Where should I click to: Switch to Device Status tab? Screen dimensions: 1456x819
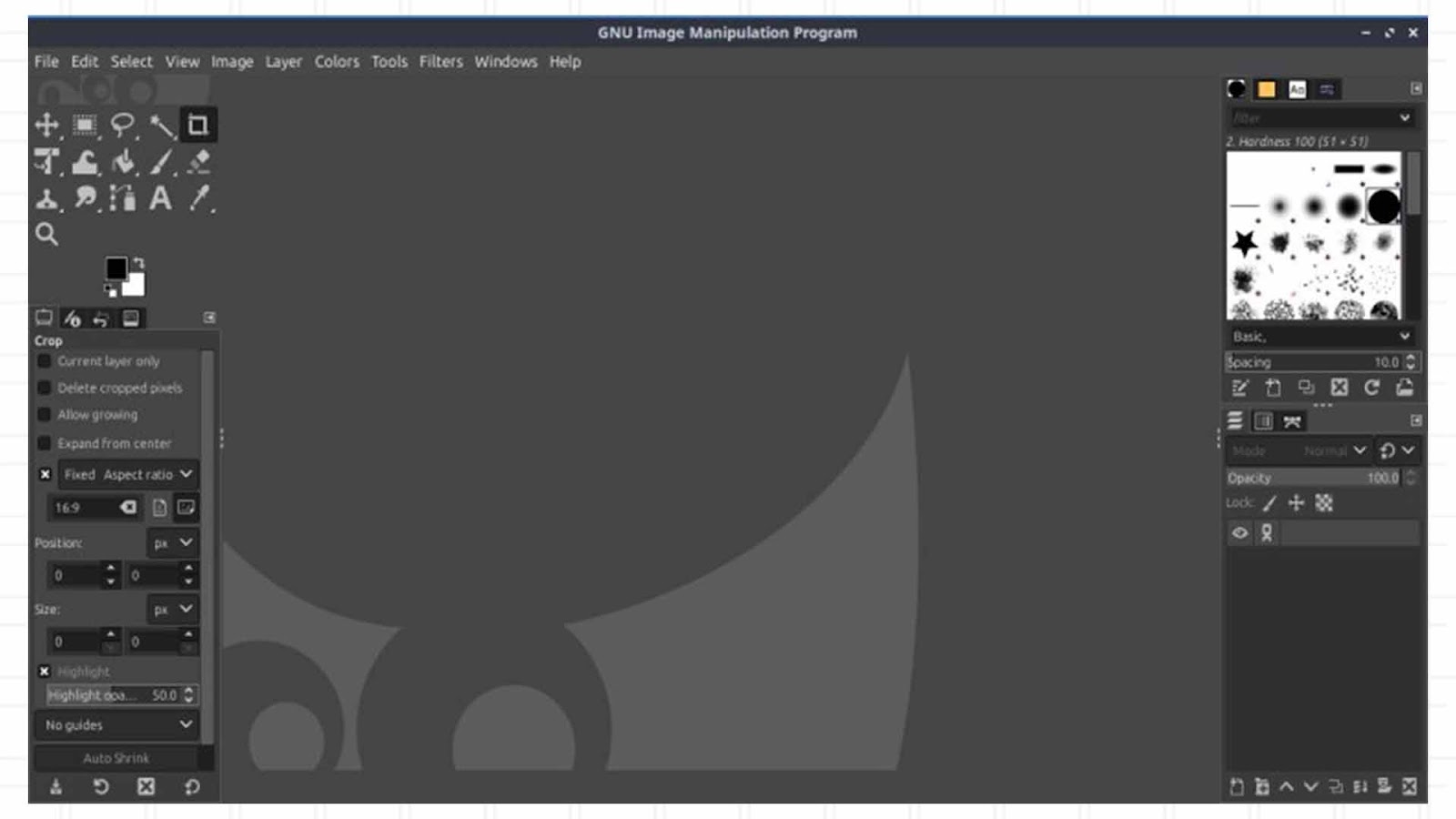click(x=72, y=318)
